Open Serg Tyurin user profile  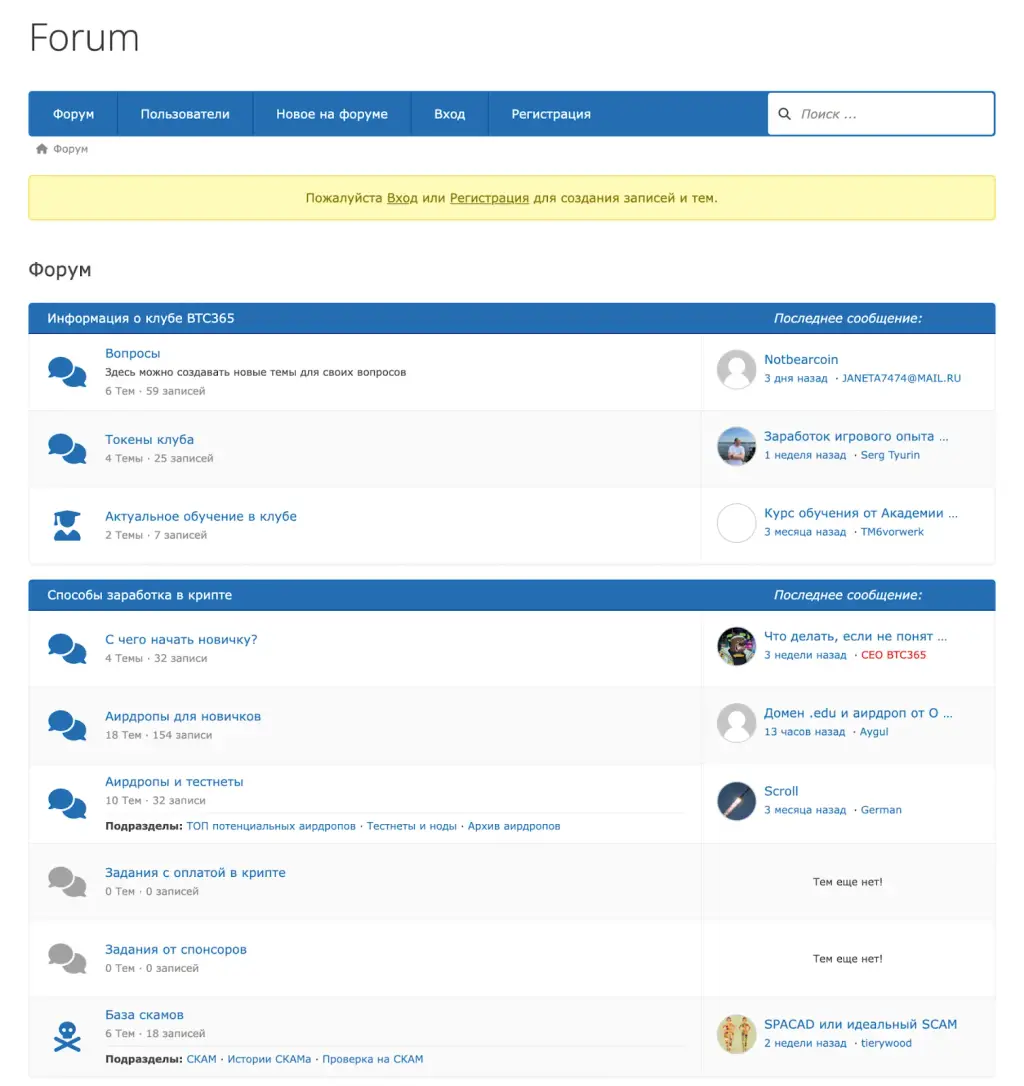tap(890, 455)
